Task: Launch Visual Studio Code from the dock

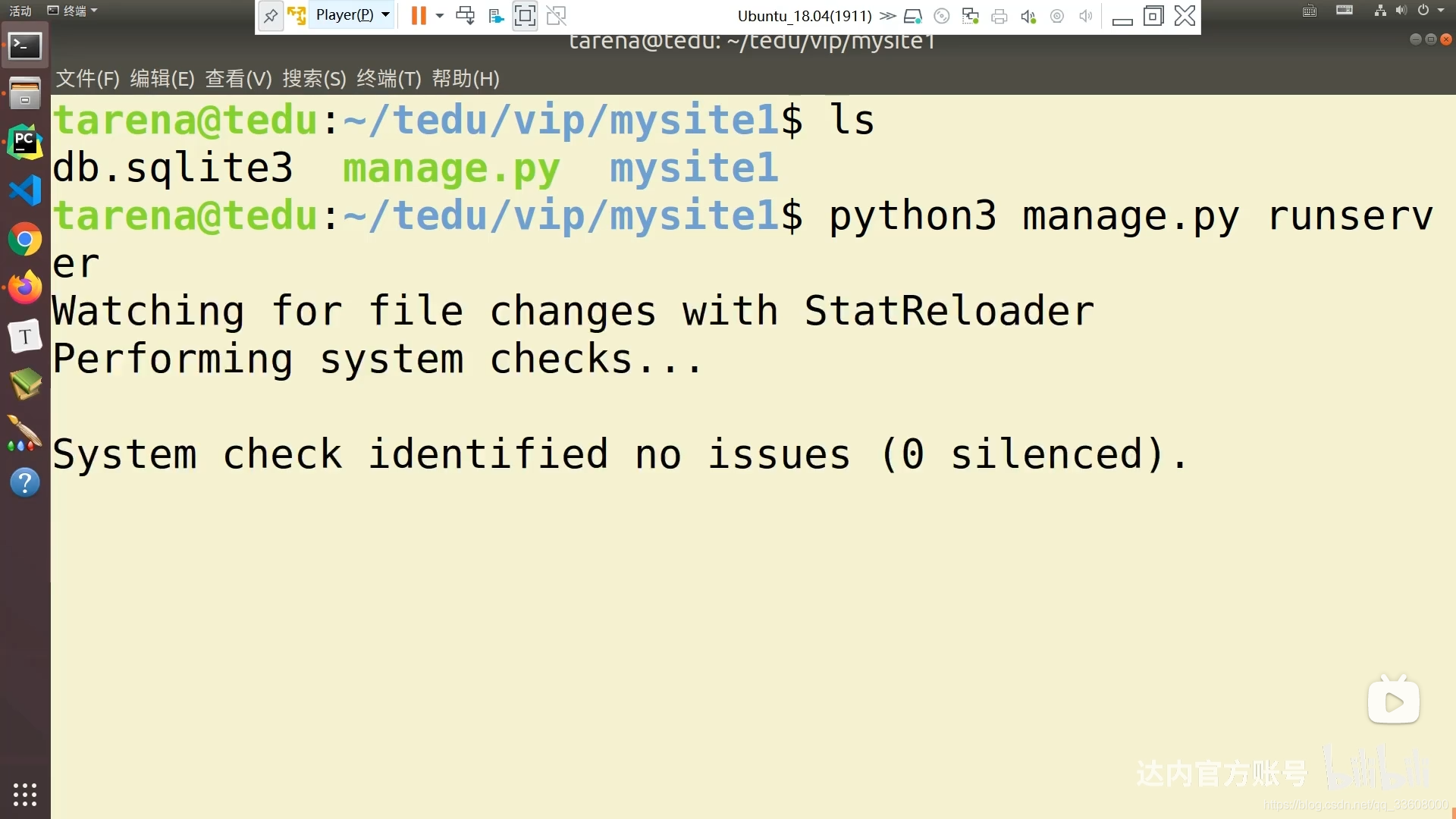Action: (x=25, y=190)
